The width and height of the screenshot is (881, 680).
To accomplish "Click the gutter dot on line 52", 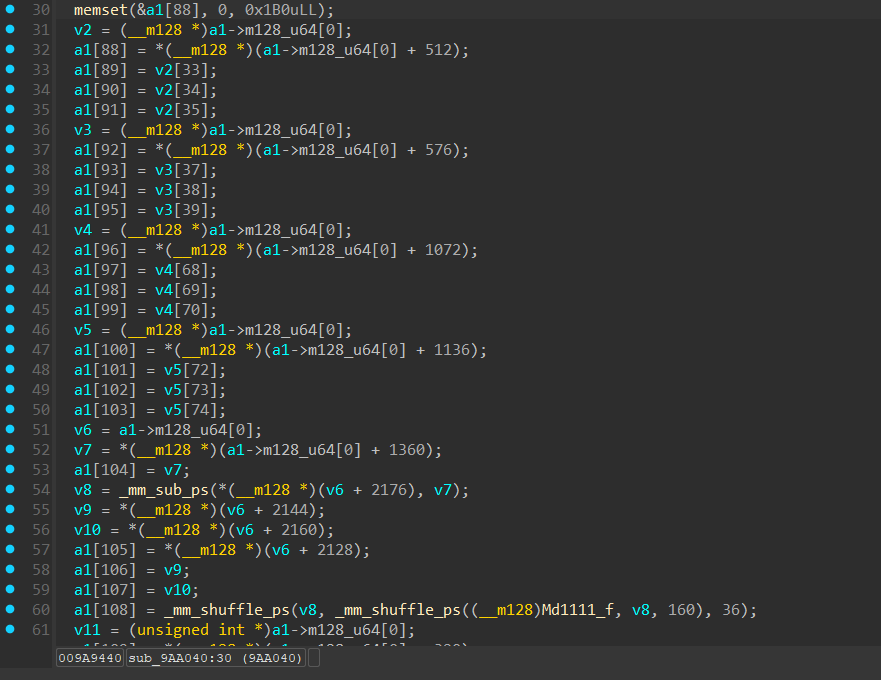I will click(10, 449).
